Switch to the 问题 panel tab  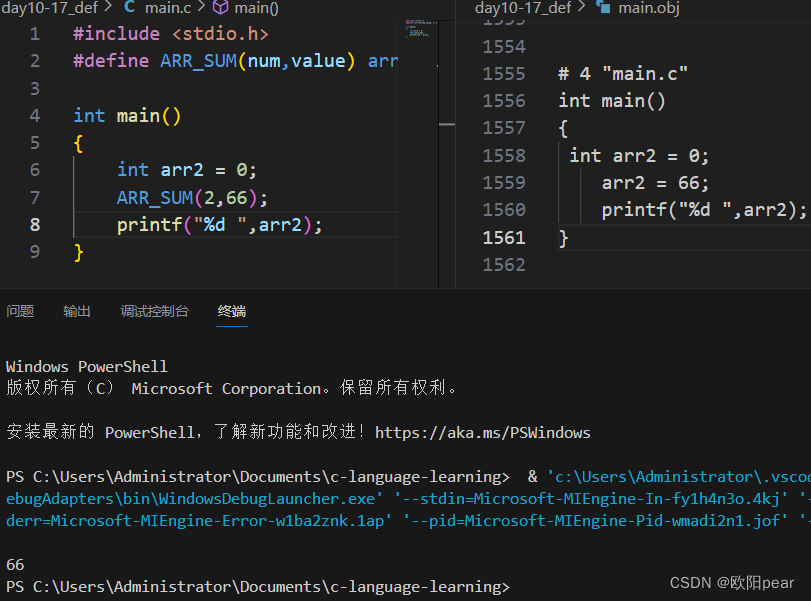(x=20, y=311)
